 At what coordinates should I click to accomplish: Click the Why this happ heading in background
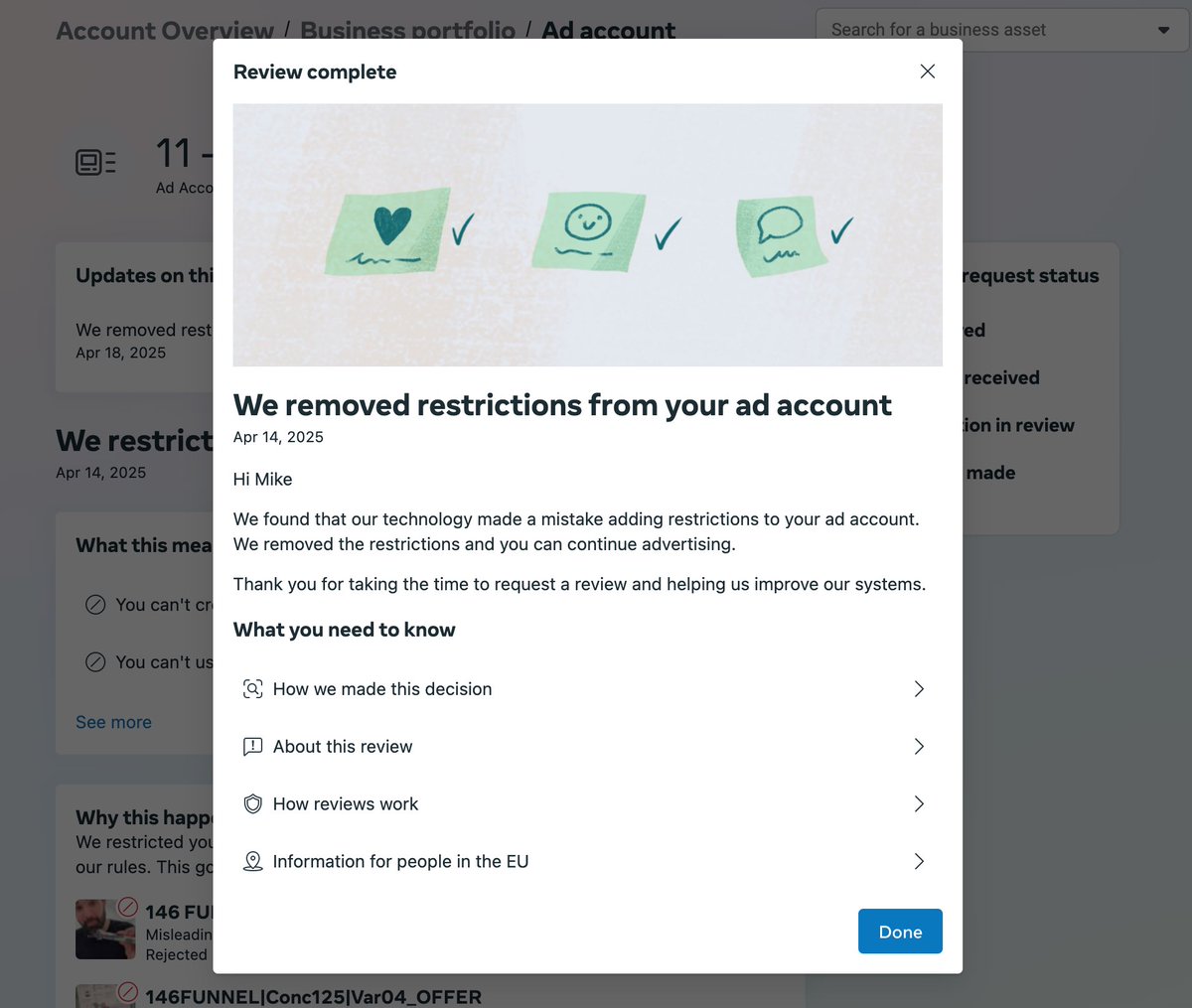pyautogui.click(x=144, y=817)
